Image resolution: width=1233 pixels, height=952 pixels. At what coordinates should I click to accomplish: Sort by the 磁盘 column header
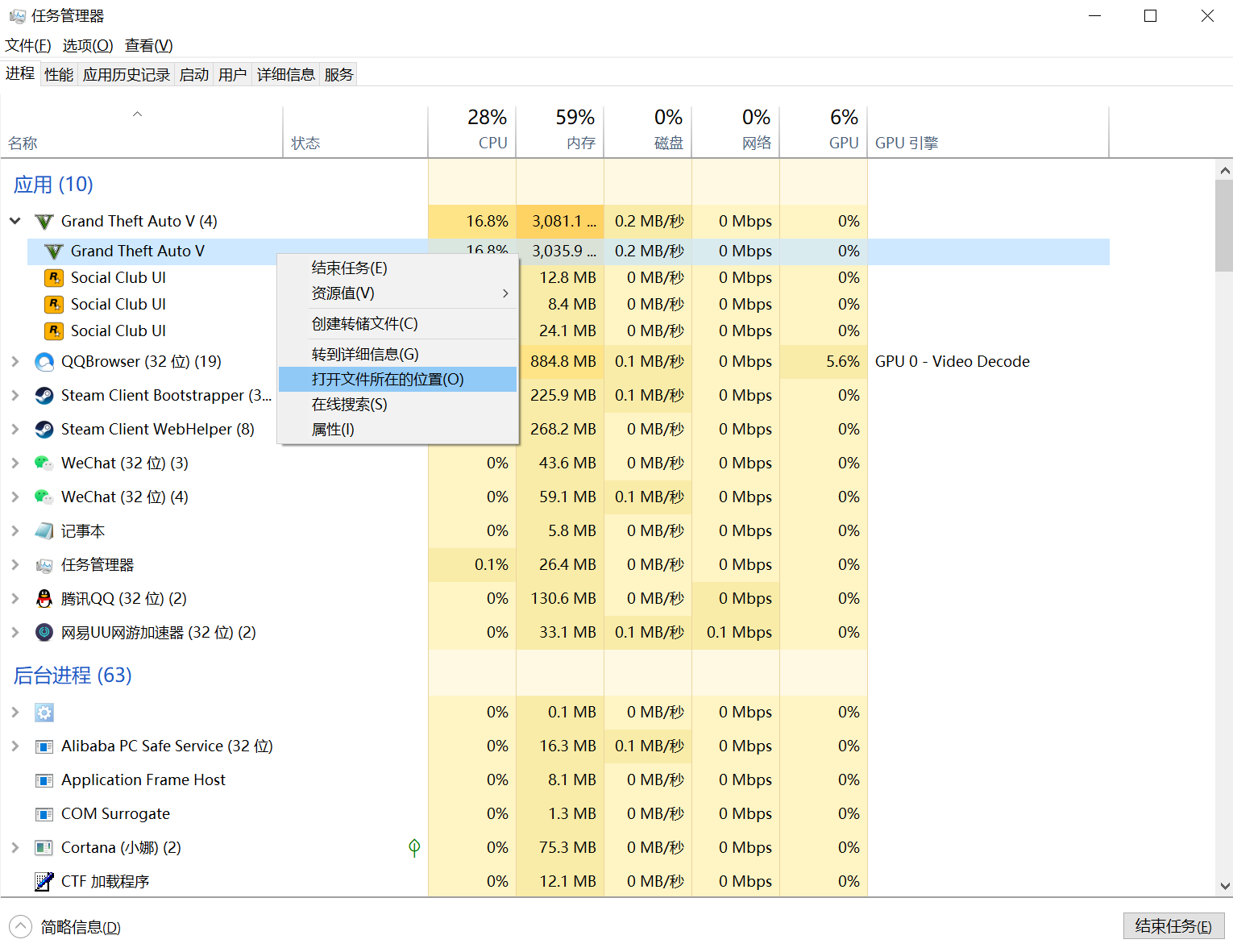[x=648, y=131]
